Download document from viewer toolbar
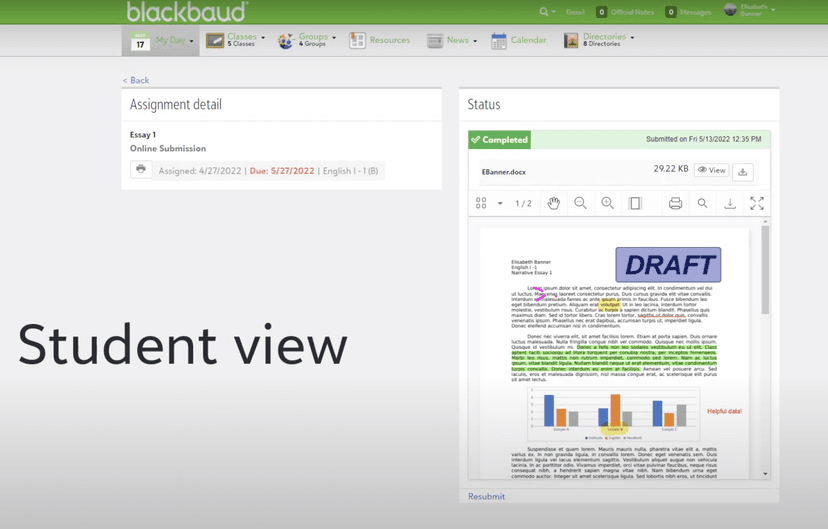The height and width of the screenshot is (529, 828). [730, 203]
